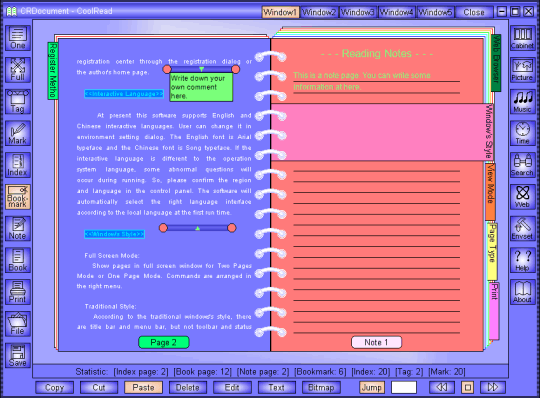Click the square stop button

467,387
